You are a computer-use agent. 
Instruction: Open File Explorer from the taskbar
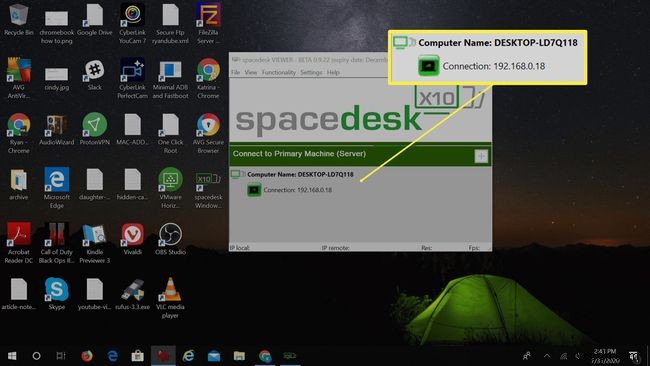click(x=239, y=356)
